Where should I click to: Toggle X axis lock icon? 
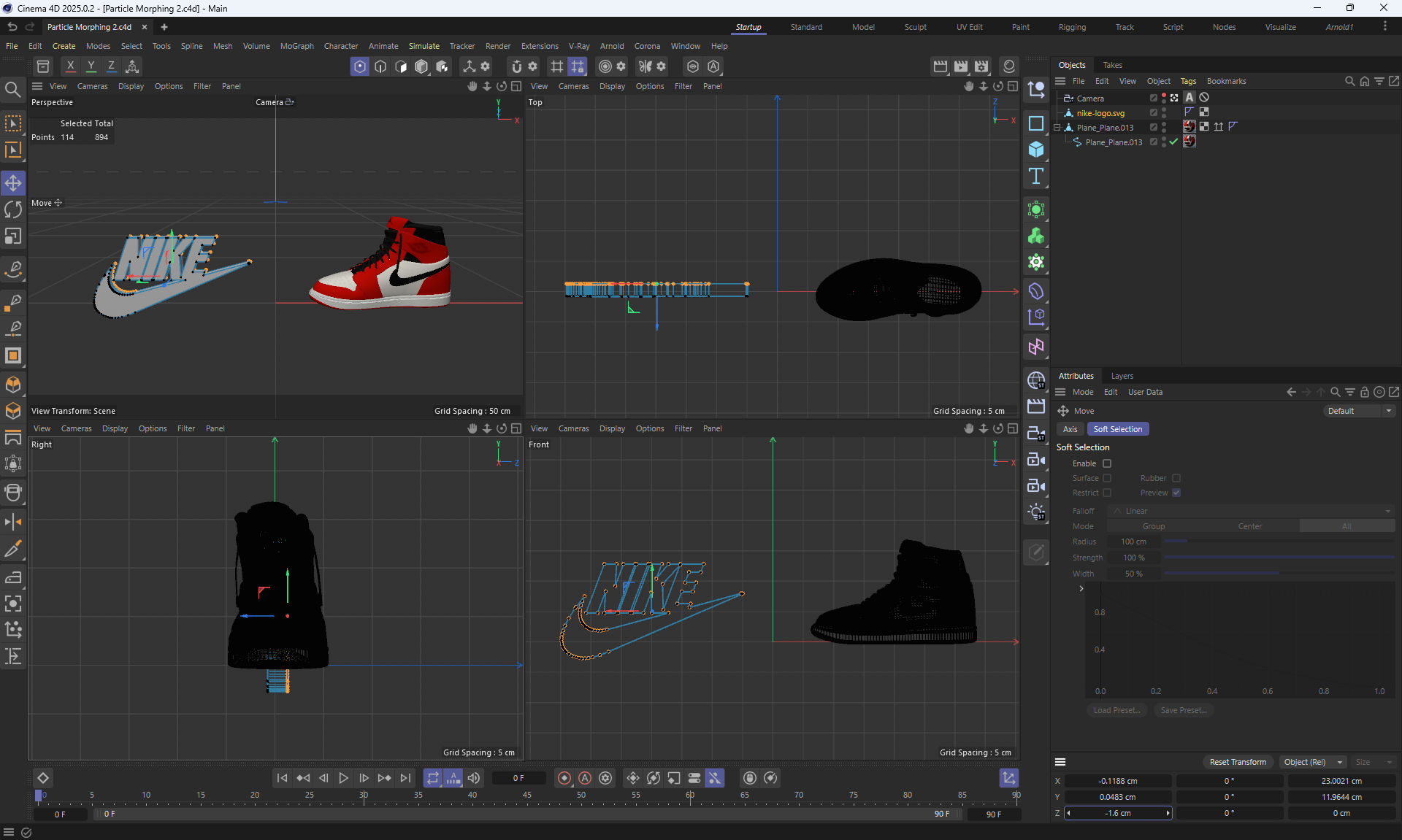click(70, 66)
